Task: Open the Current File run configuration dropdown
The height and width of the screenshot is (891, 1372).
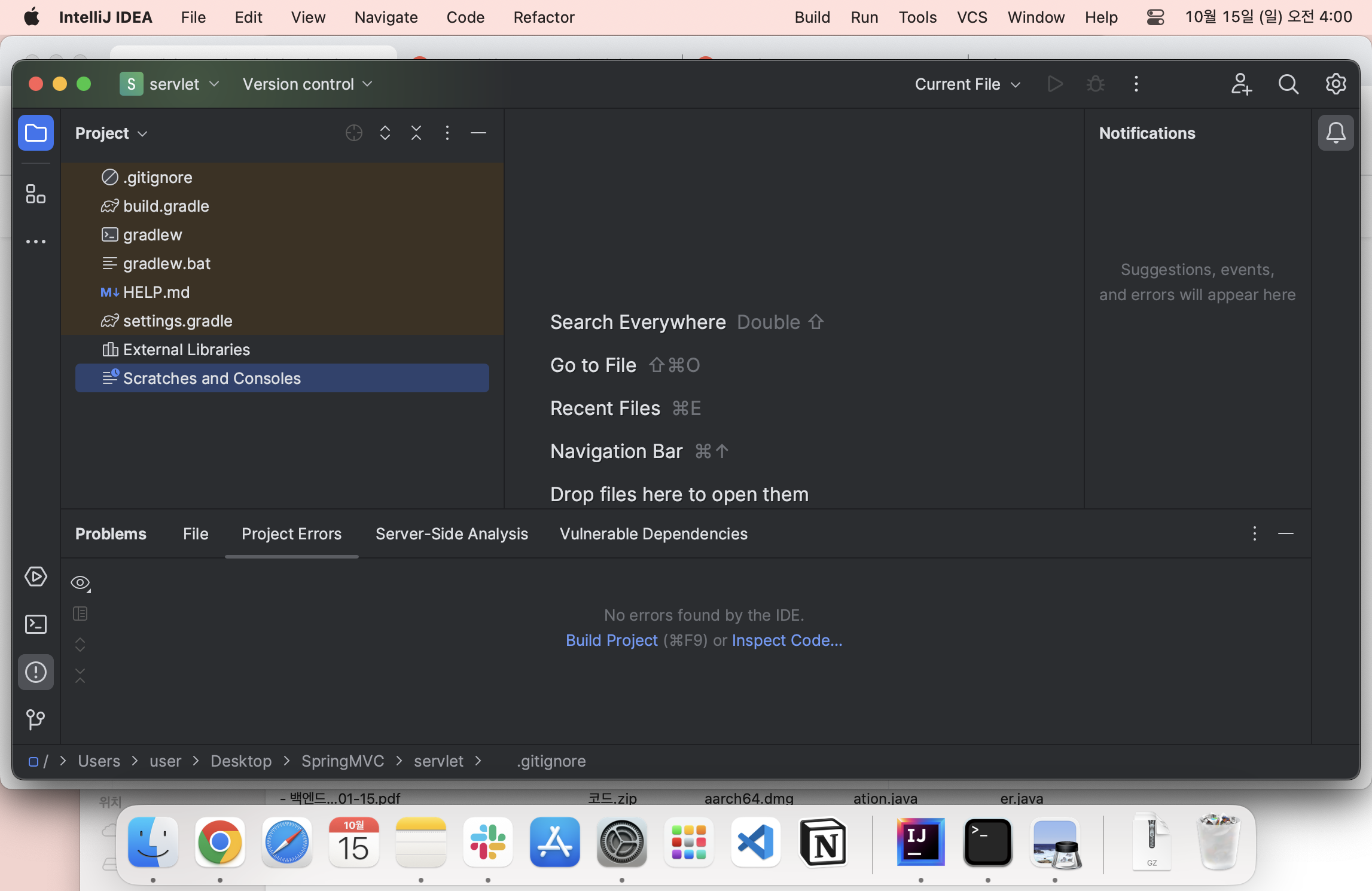Action: [968, 84]
